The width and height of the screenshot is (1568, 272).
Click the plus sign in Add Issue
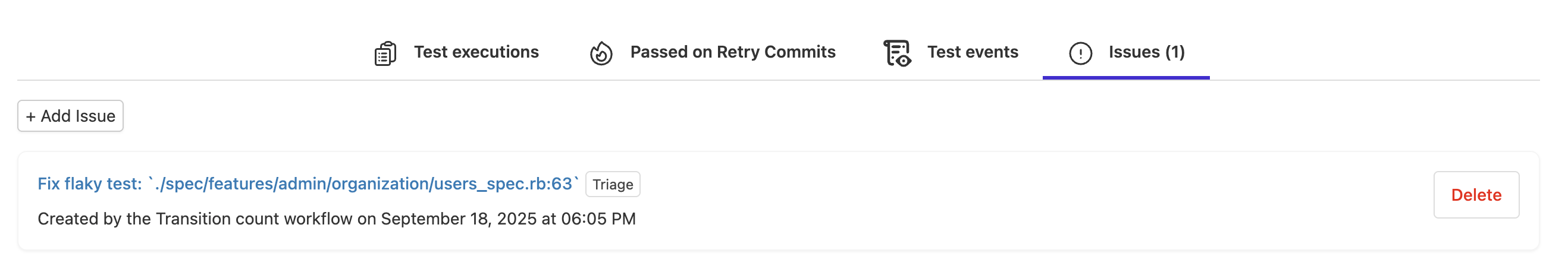point(31,116)
